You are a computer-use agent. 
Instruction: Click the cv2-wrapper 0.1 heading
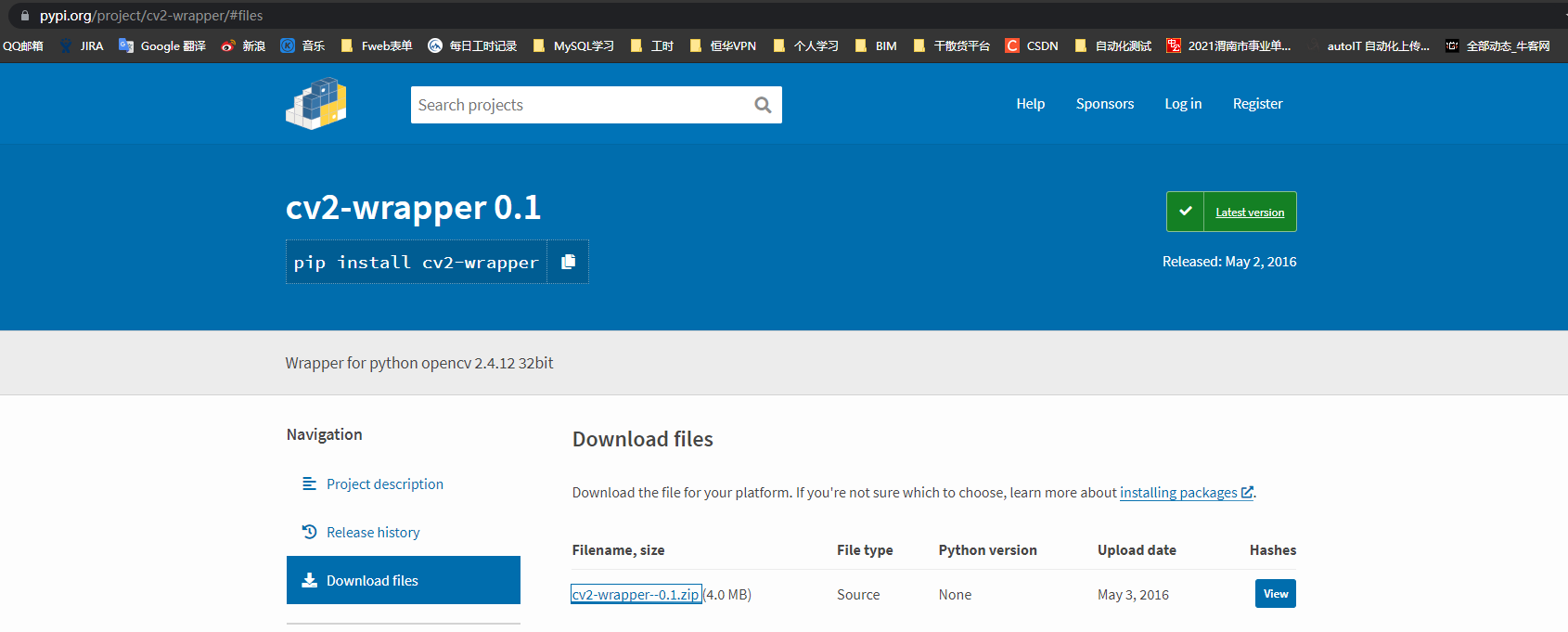(413, 207)
